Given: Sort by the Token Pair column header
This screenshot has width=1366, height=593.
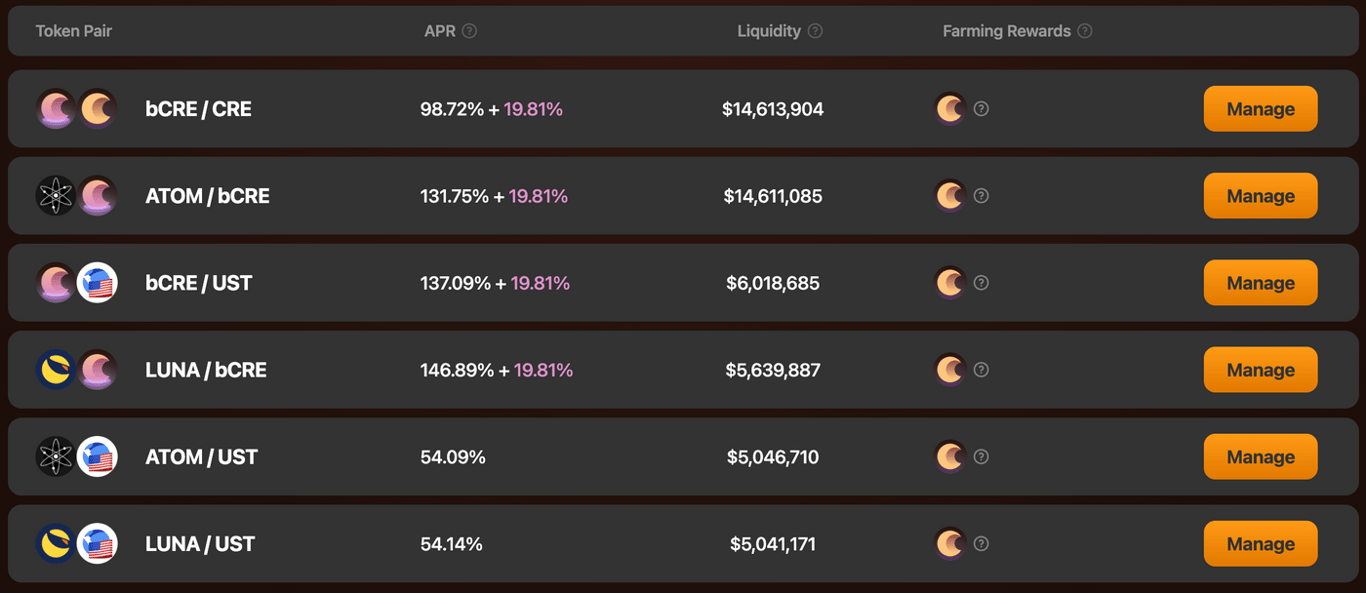Looking at the screenshot, I should 74,31.
